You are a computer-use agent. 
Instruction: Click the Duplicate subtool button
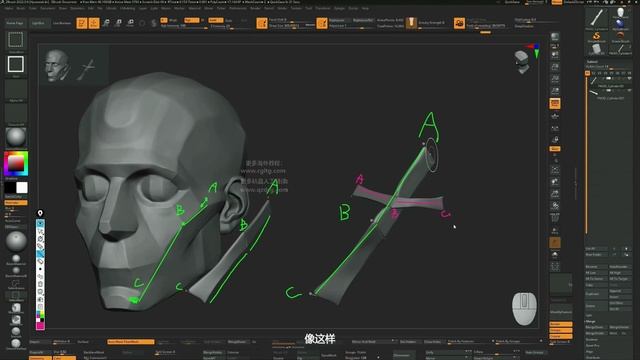pyautogui.click(x=596, y=294)
